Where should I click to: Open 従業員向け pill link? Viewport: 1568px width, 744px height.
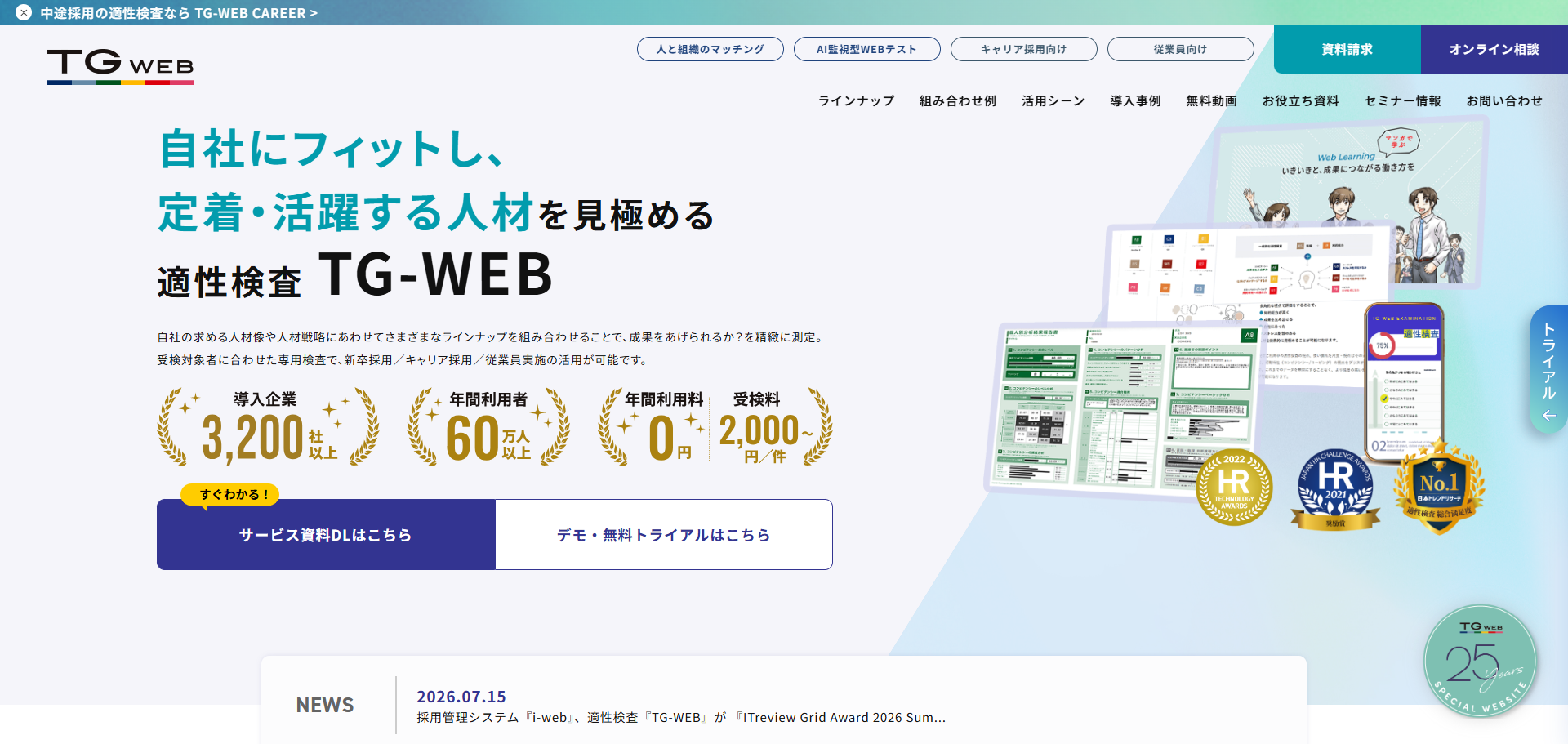(1181, 49)
